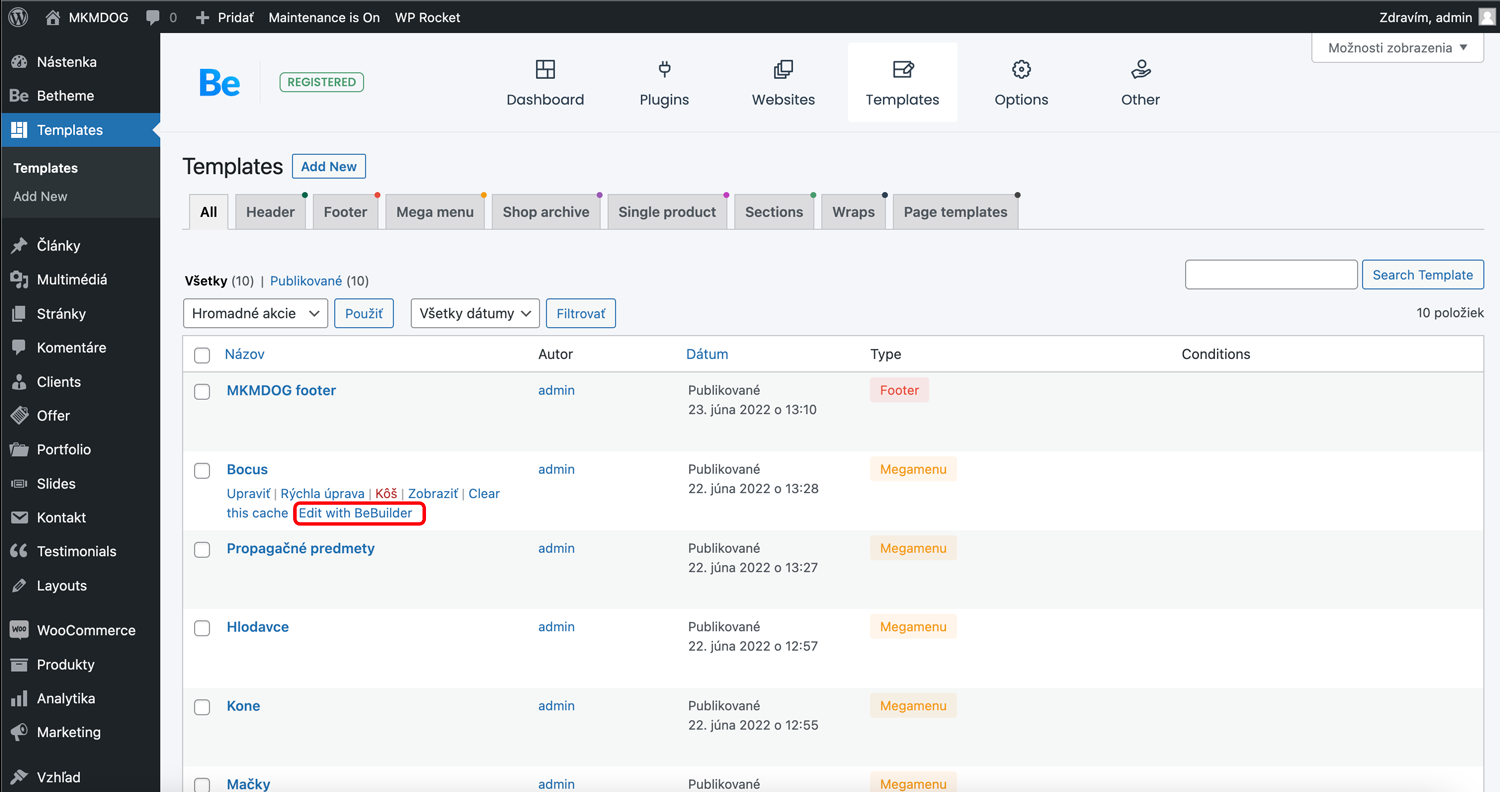Click the WooCommerce icon in sidebar
Viewport: 1500px width, 792px height.
19,630
